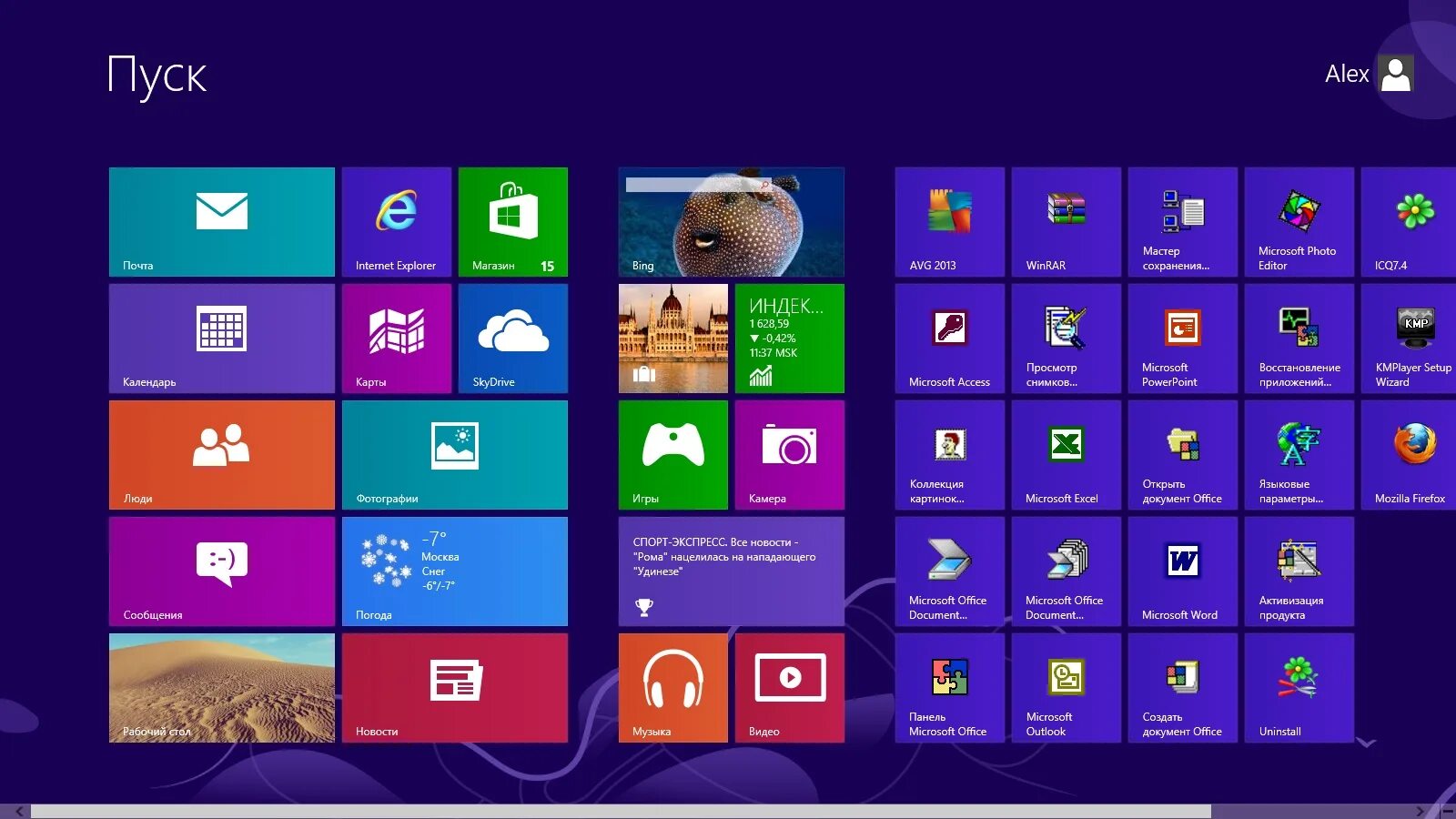Open Коллекция картинок tile

950,455
